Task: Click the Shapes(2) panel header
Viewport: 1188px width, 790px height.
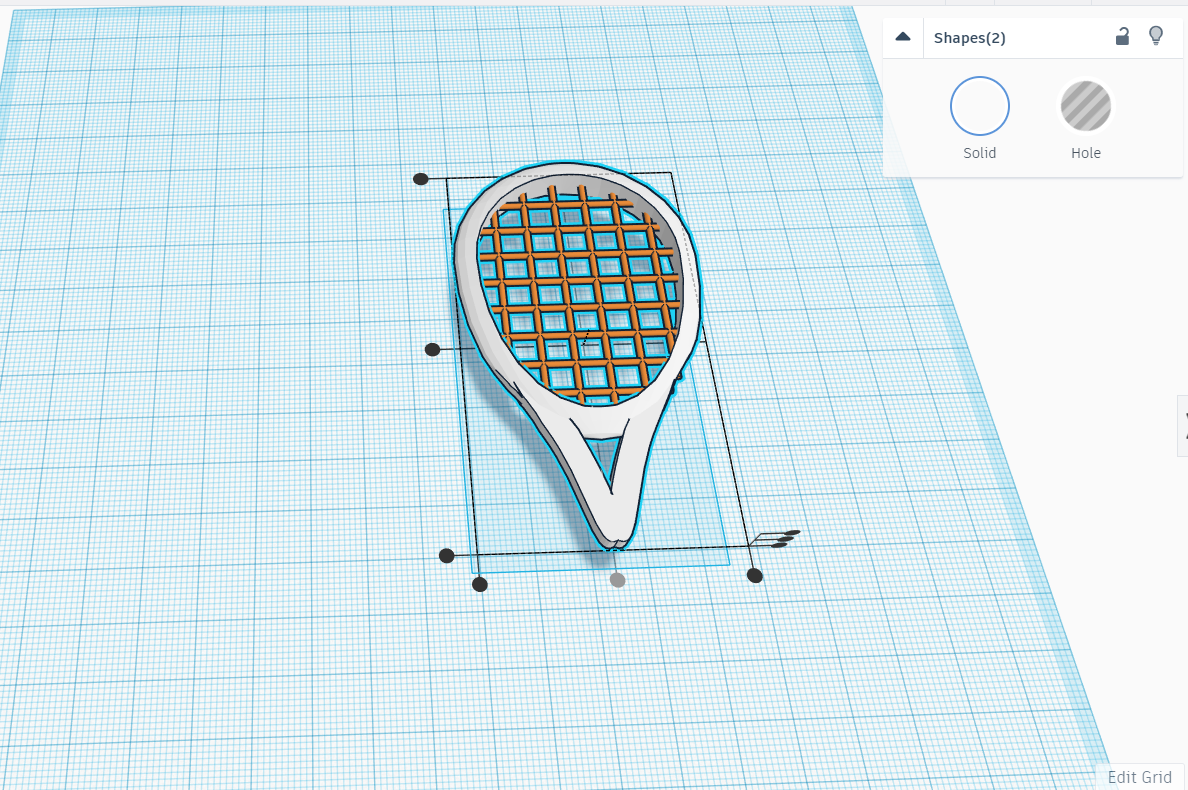Action: (970, 37)
